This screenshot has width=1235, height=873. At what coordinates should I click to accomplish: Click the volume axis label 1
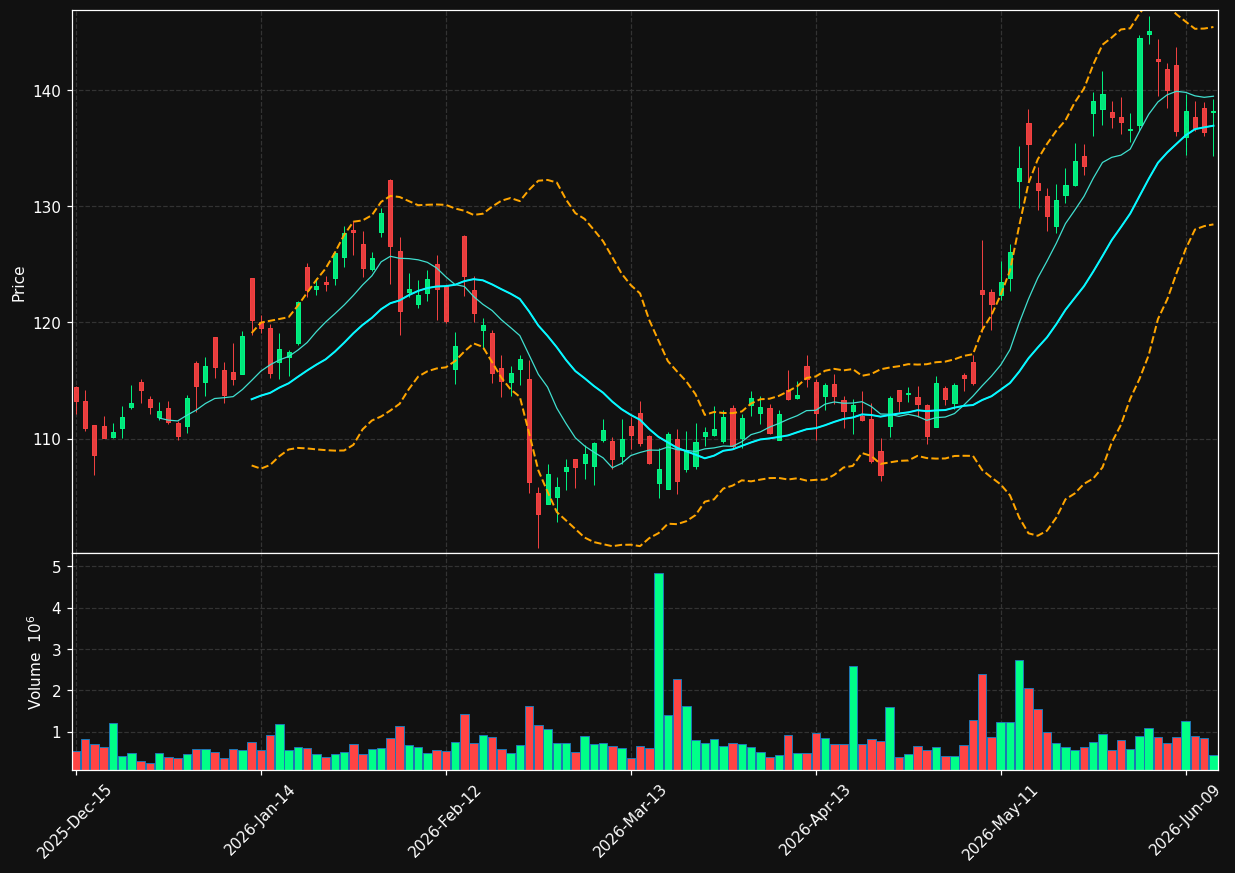(x=58, y=733)
